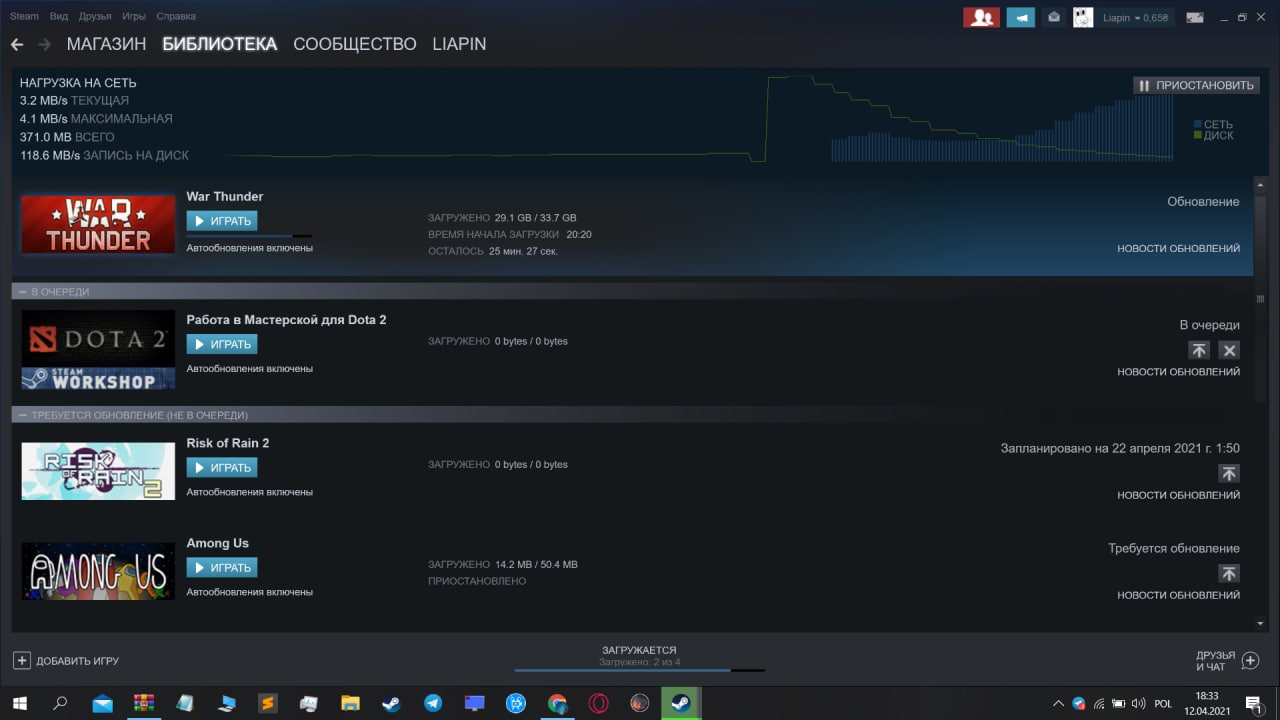Click the Among Us title text

click(217, 543)
